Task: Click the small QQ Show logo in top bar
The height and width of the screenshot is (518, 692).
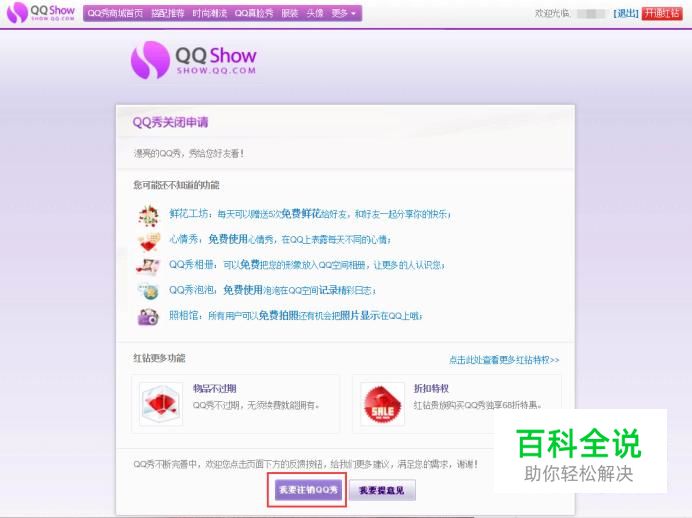Action: (41, 12)
